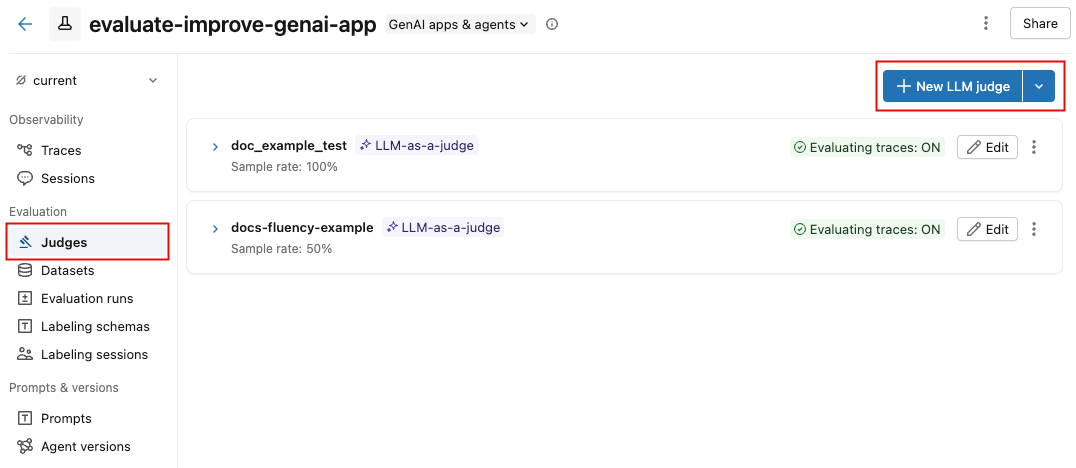Click the back arrow icon

(25, 24)
